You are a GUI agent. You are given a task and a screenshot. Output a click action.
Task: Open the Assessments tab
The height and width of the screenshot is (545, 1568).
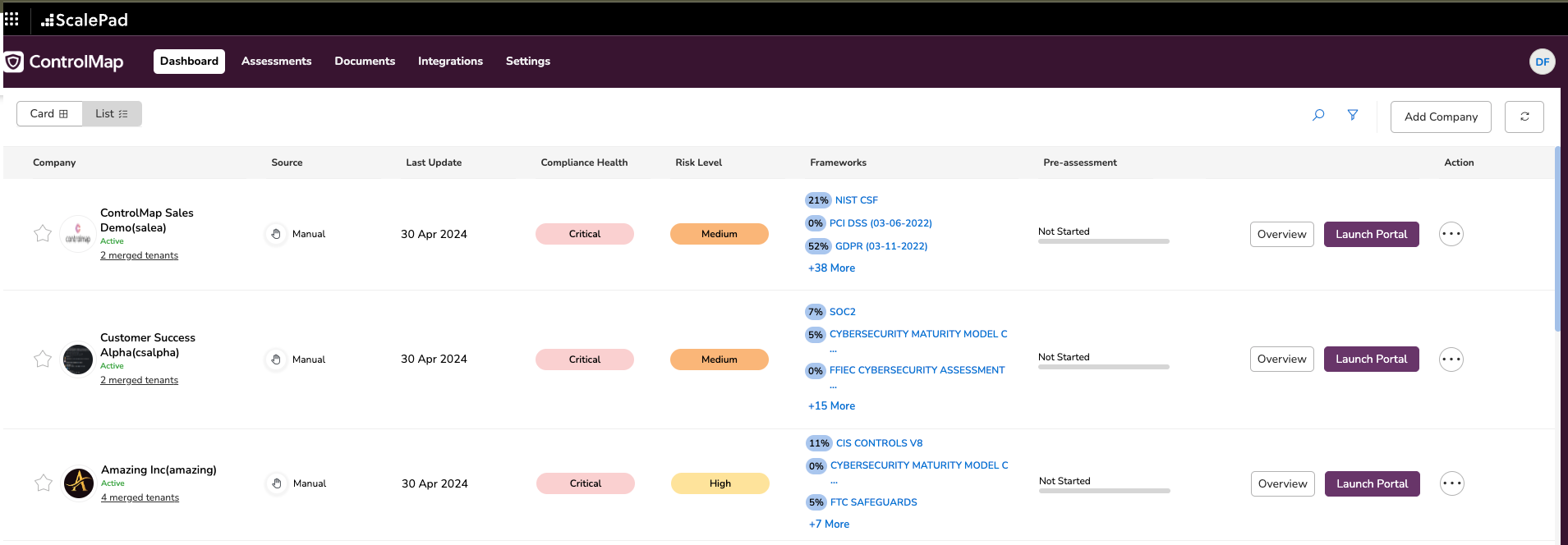pyautogui.click(x=276, y=62)
